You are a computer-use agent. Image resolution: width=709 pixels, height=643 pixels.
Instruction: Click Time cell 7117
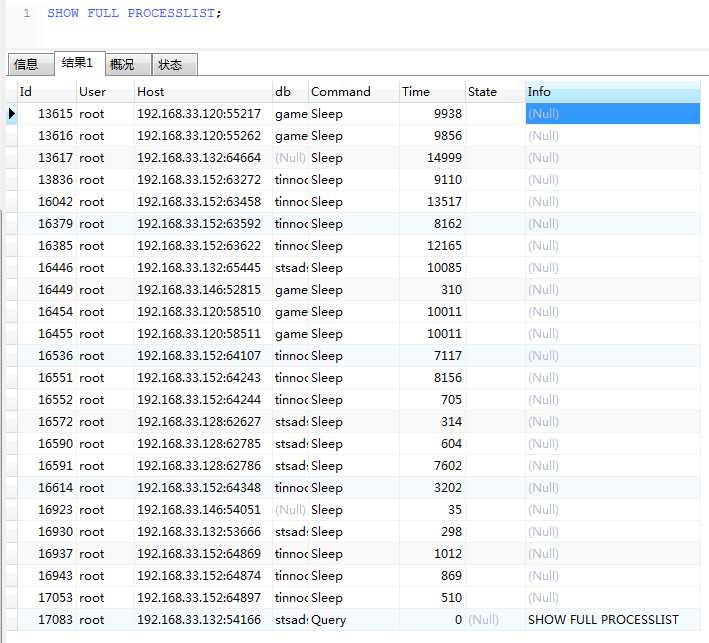(x=432, y=356)
